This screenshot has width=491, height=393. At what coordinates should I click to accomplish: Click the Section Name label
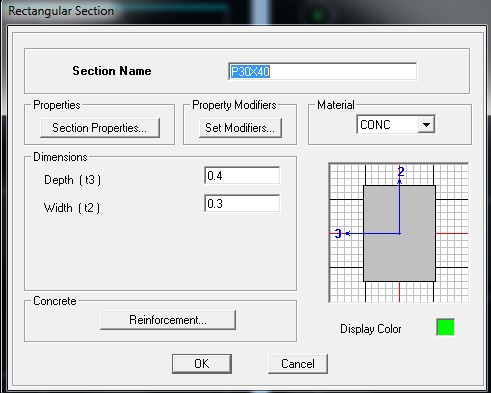(112, 71)
